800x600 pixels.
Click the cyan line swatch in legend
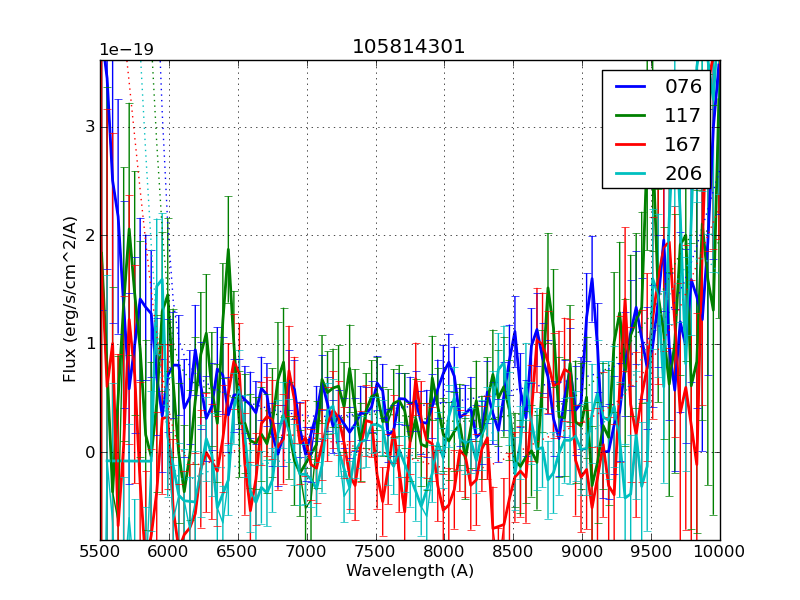click(x=632, y=174)
